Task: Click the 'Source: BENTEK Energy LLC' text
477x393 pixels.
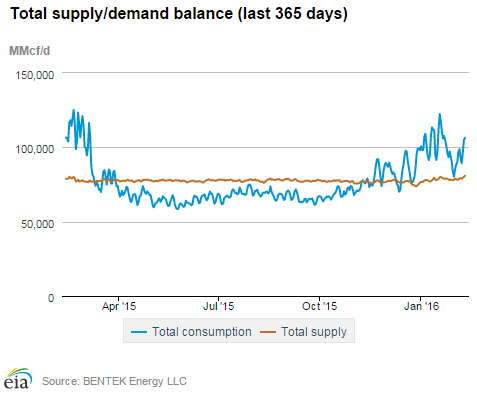Action: (x=114, y=381)
